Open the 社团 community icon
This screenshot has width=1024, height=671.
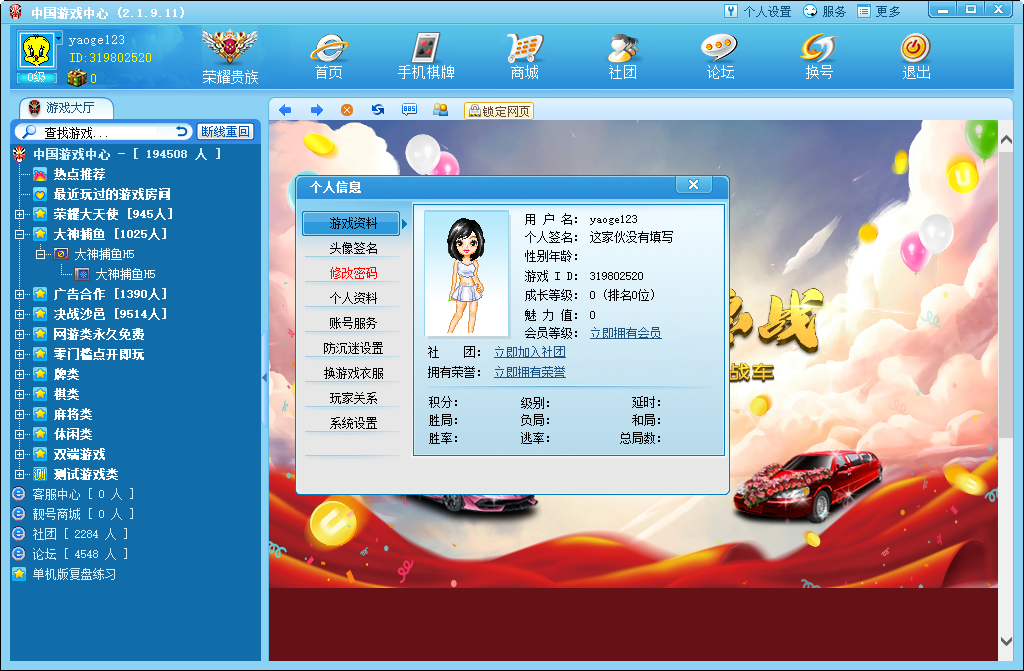pos(622,57)
